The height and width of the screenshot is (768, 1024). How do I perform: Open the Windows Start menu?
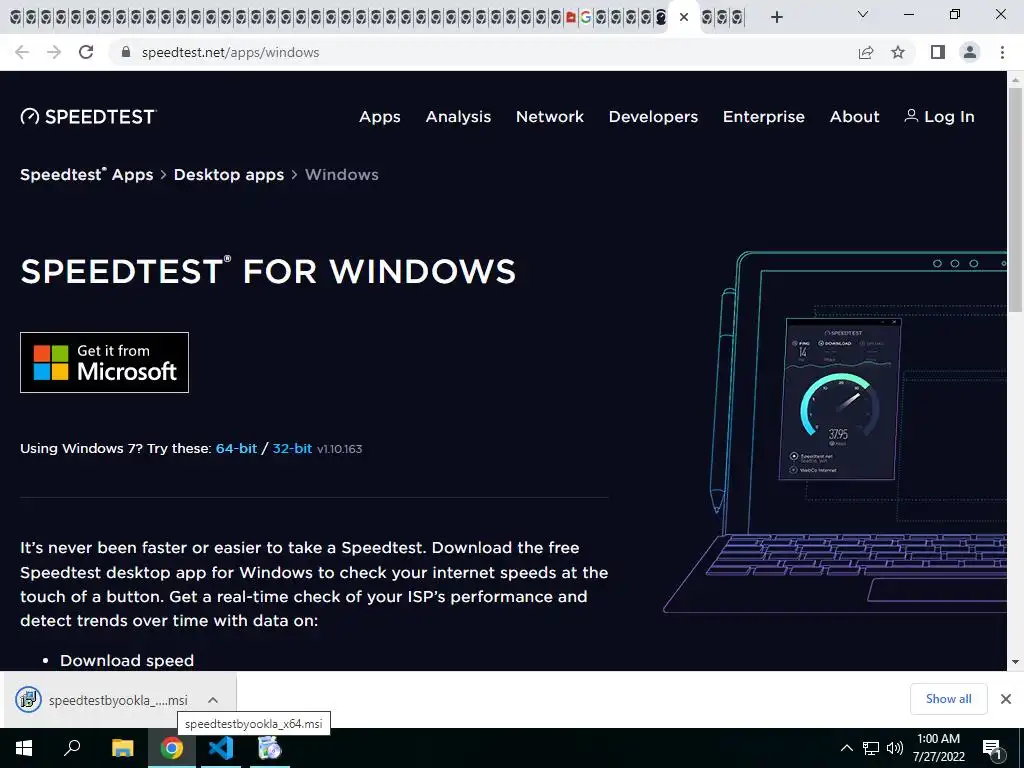[x=24, y=748]
